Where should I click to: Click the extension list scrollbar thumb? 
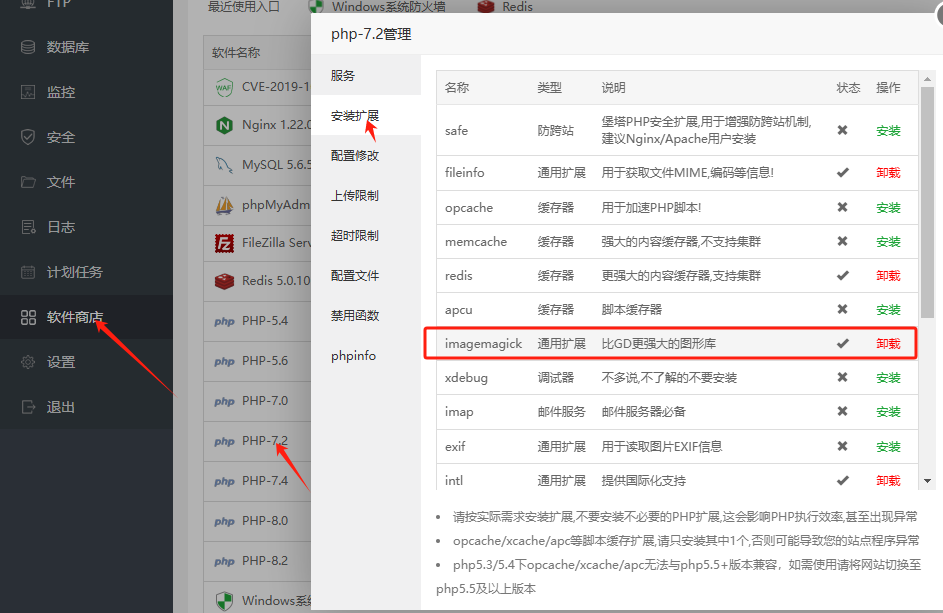pos(927,202)
